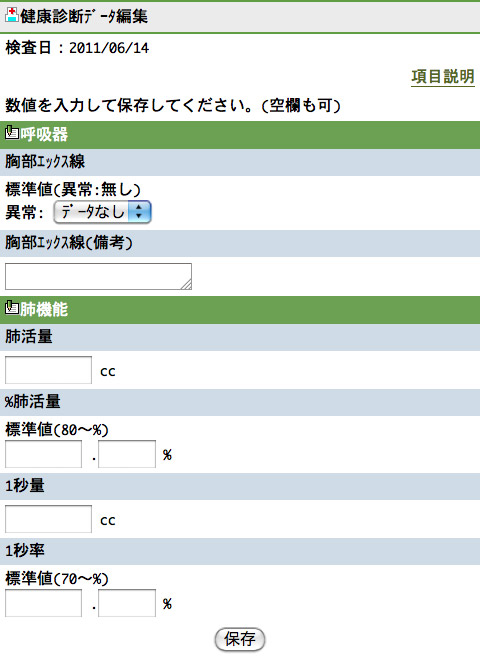480x660 pixels.
Task: Click the document icon next to 肺機能
Action: (x=12, y=309)
